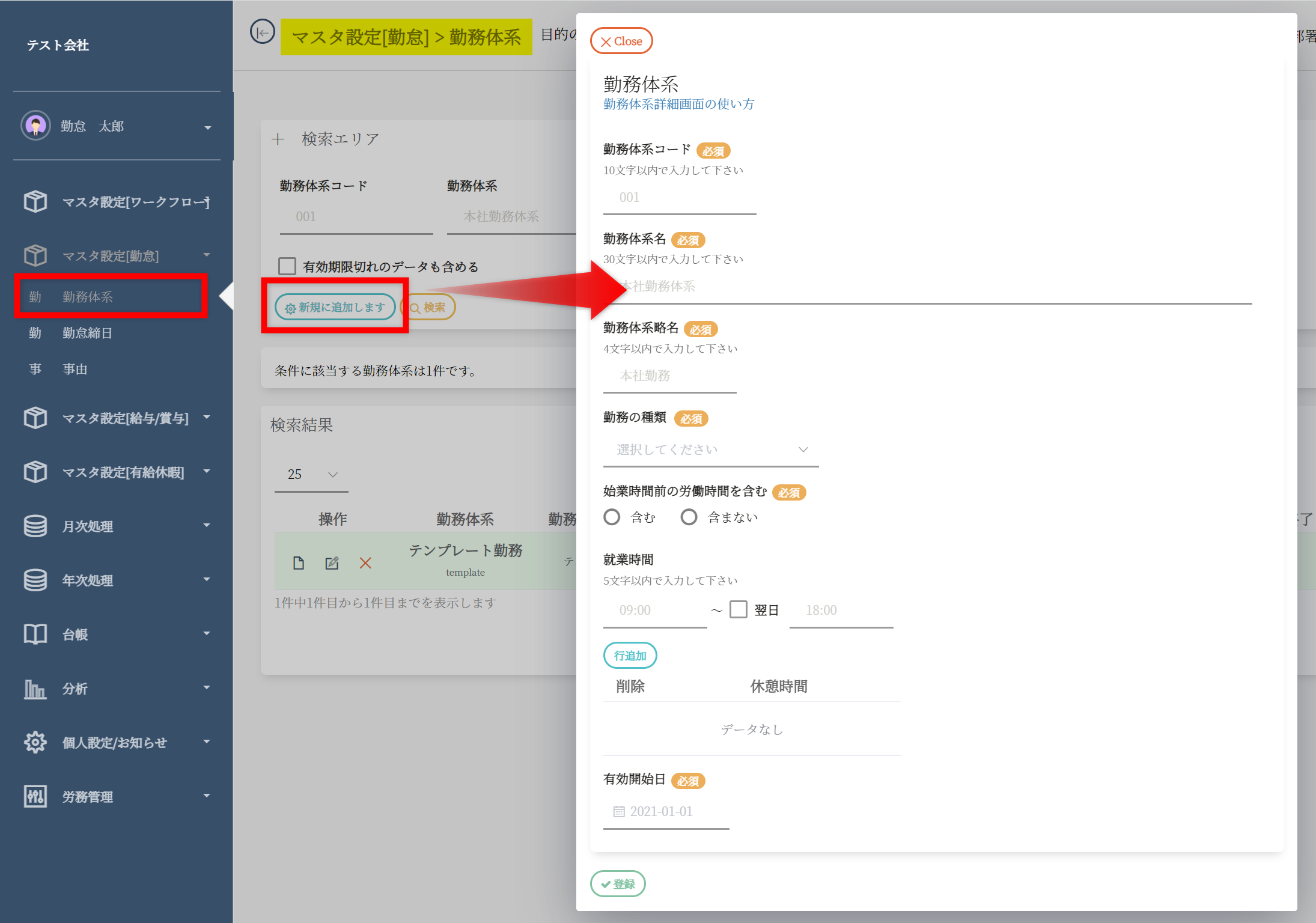Image resolution: width=1316 pixels, height=923 pixels.
Task: Open 勤務体系詳細画面の使い方 link
Action: [x=678, y=104]
